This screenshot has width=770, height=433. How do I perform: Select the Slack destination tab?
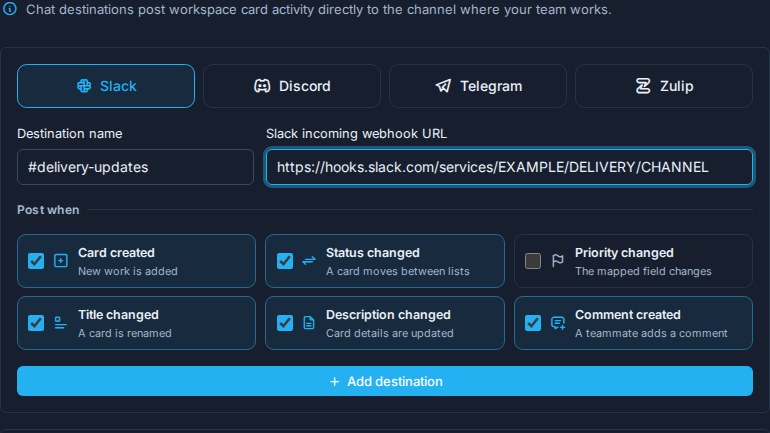tap(106, 86)
